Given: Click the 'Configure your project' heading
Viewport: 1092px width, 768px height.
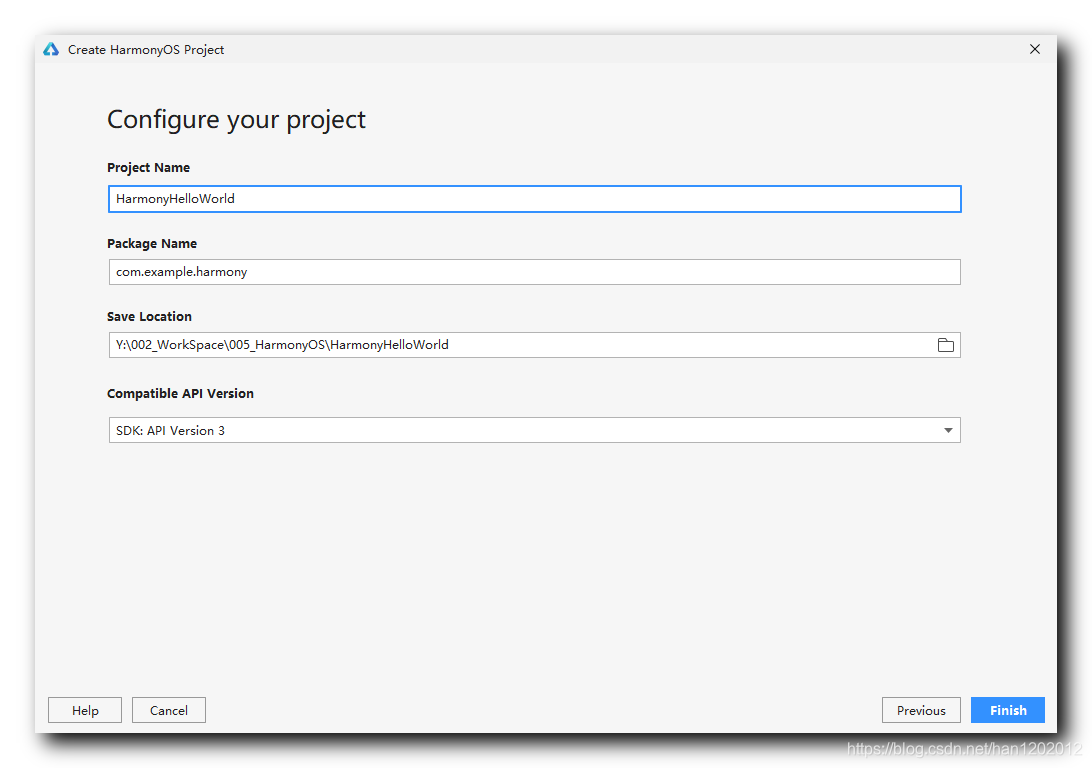Looking at the screenshot, I should pos(236,120).
